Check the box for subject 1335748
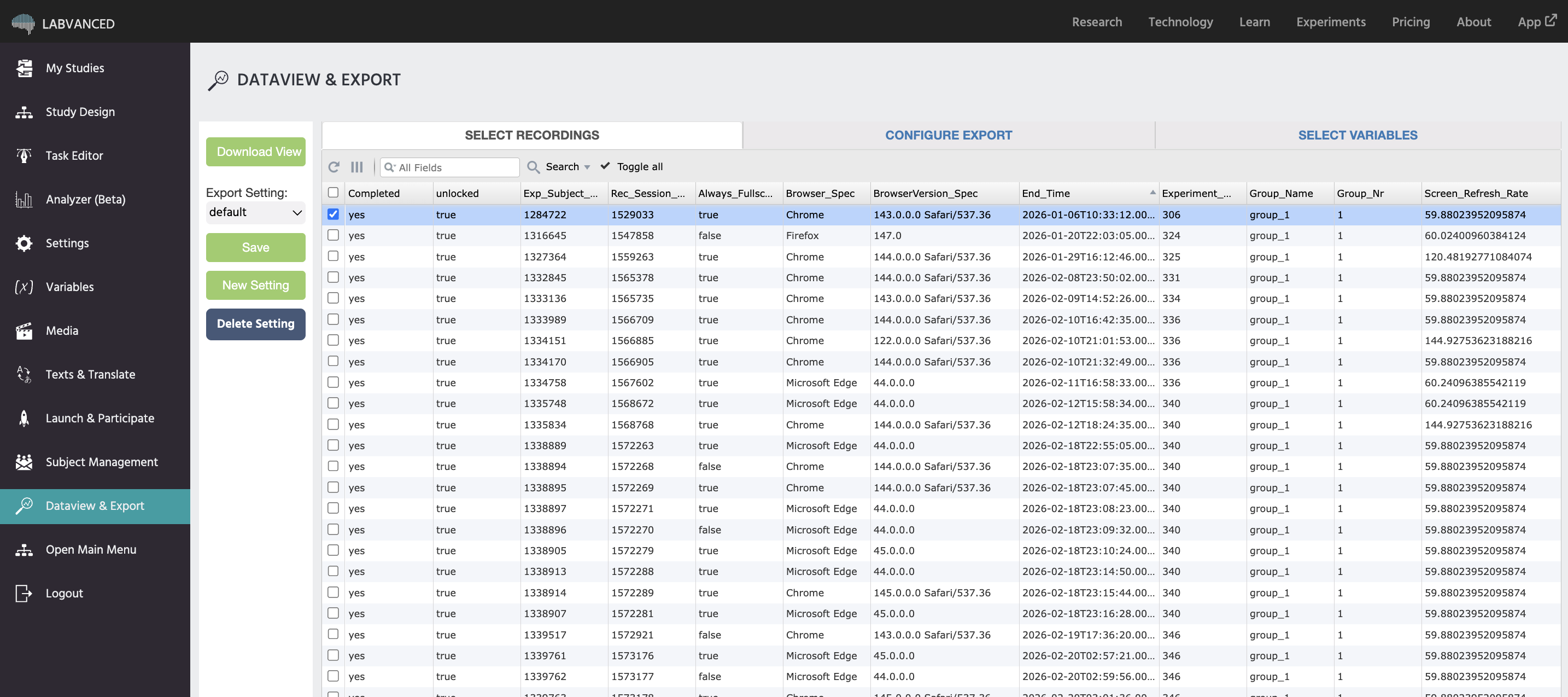This screenshot has width=1568, height=697. coord(333,403)
